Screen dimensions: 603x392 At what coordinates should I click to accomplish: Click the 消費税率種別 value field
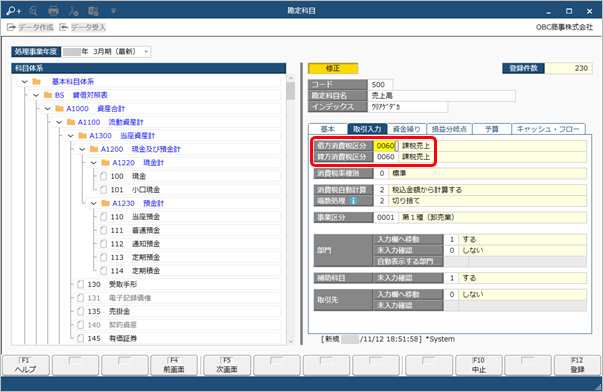pos(381,173)
